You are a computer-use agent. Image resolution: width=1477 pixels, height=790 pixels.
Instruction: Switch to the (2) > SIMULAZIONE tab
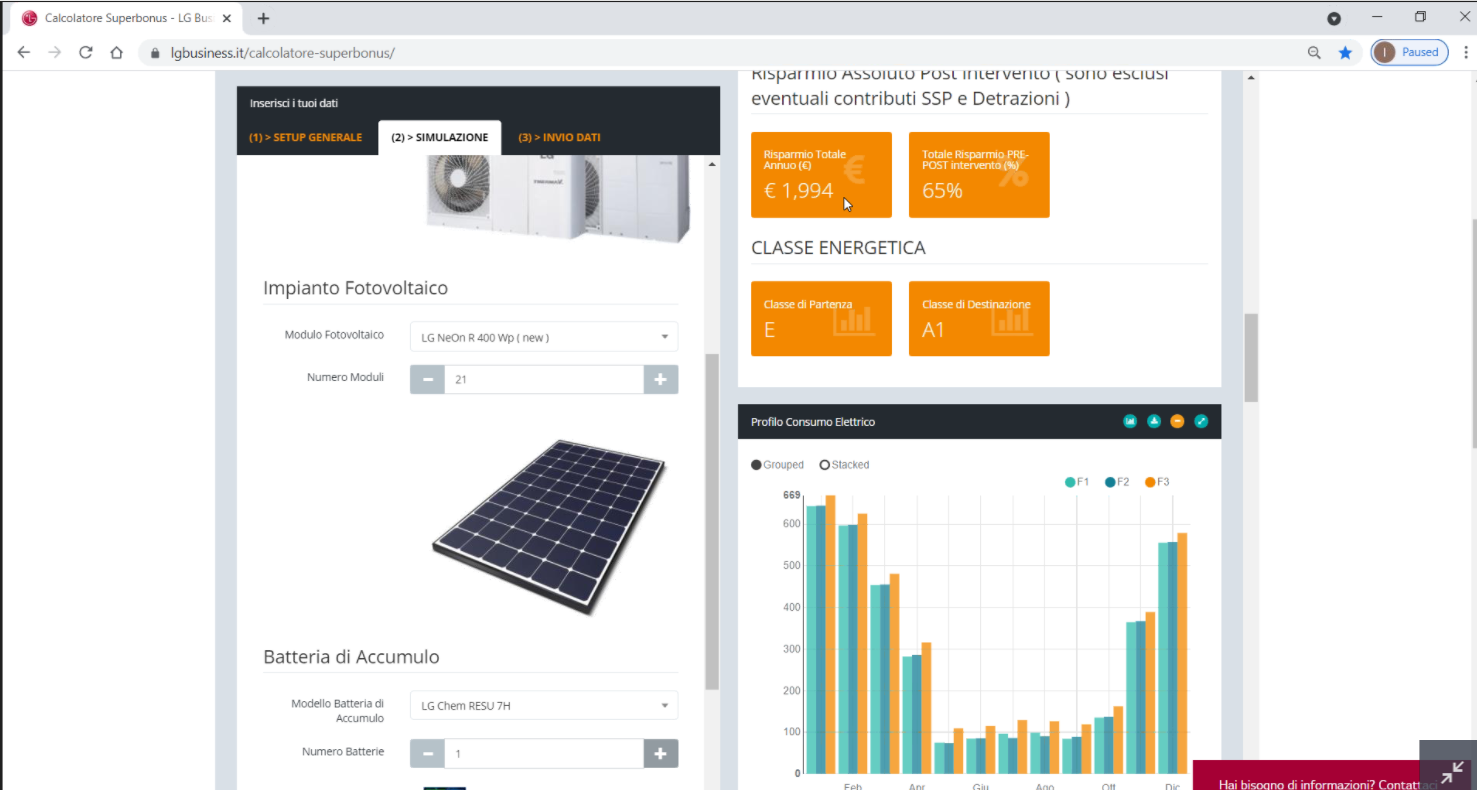click(x=440, y=137)
